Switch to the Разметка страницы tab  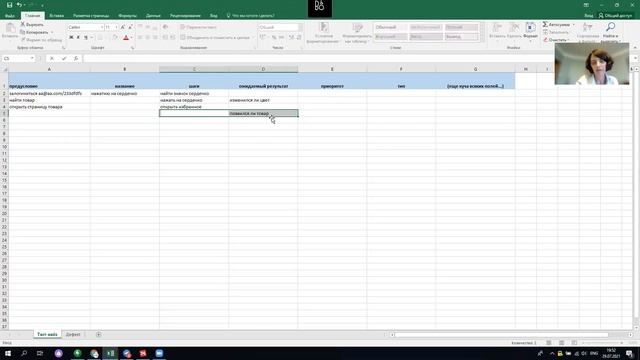point(91,16)
